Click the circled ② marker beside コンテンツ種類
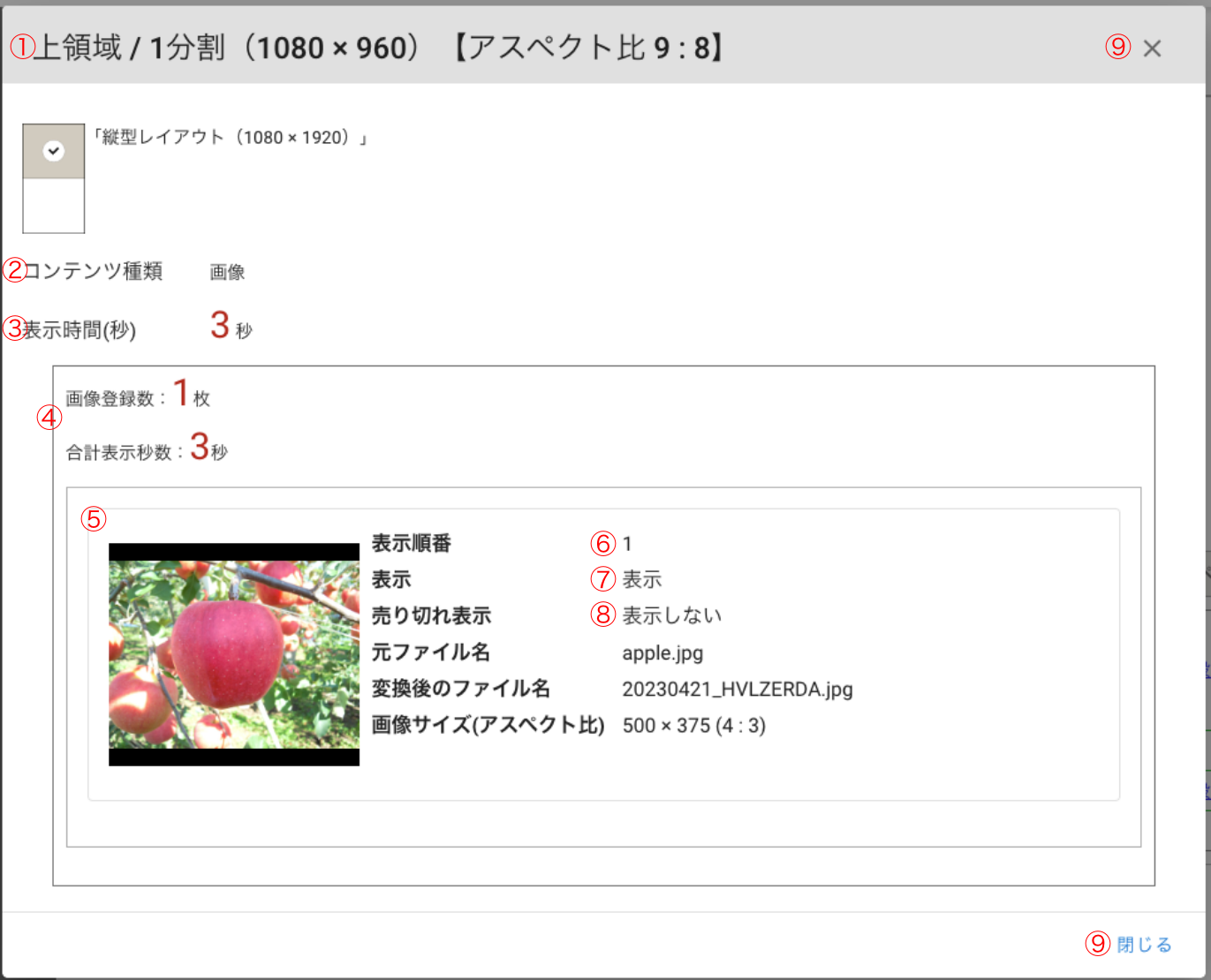This screenshot has height=980, width=1211. [x=14, y=270]
